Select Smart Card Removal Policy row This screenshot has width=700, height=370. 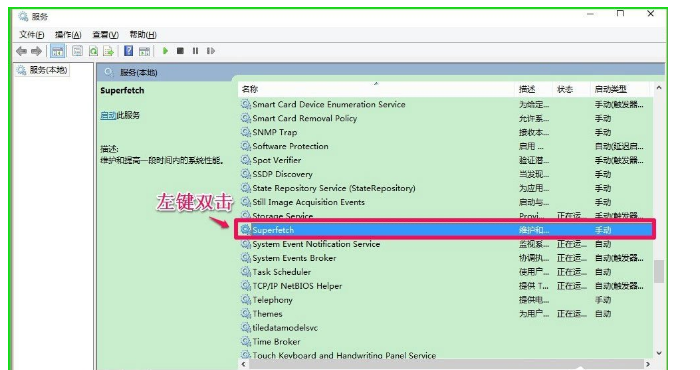click(304, 118)
